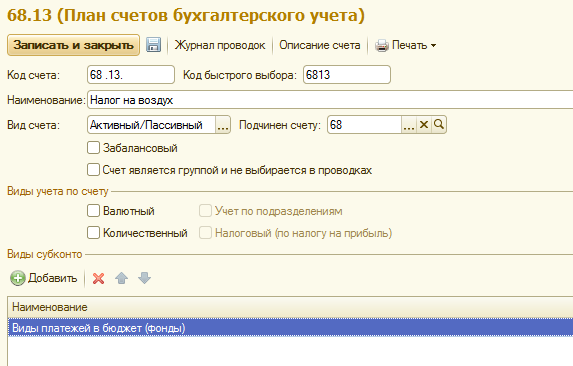Click the Вид счета field Активный/Пассивный
The width and height of the screenshot is (573, 366).
[151, 125]
